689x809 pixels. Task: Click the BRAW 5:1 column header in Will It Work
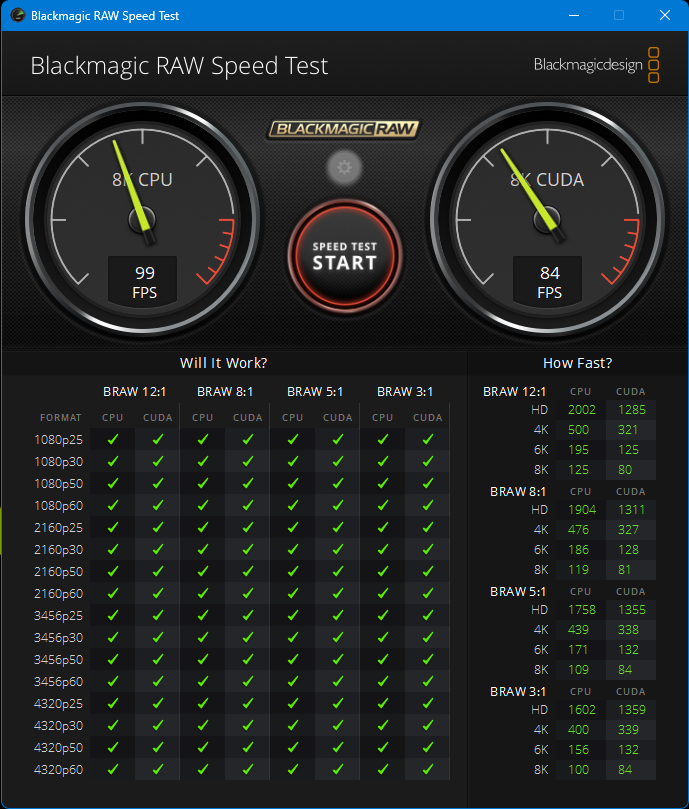pyautogui.click(x=315, y=392)
